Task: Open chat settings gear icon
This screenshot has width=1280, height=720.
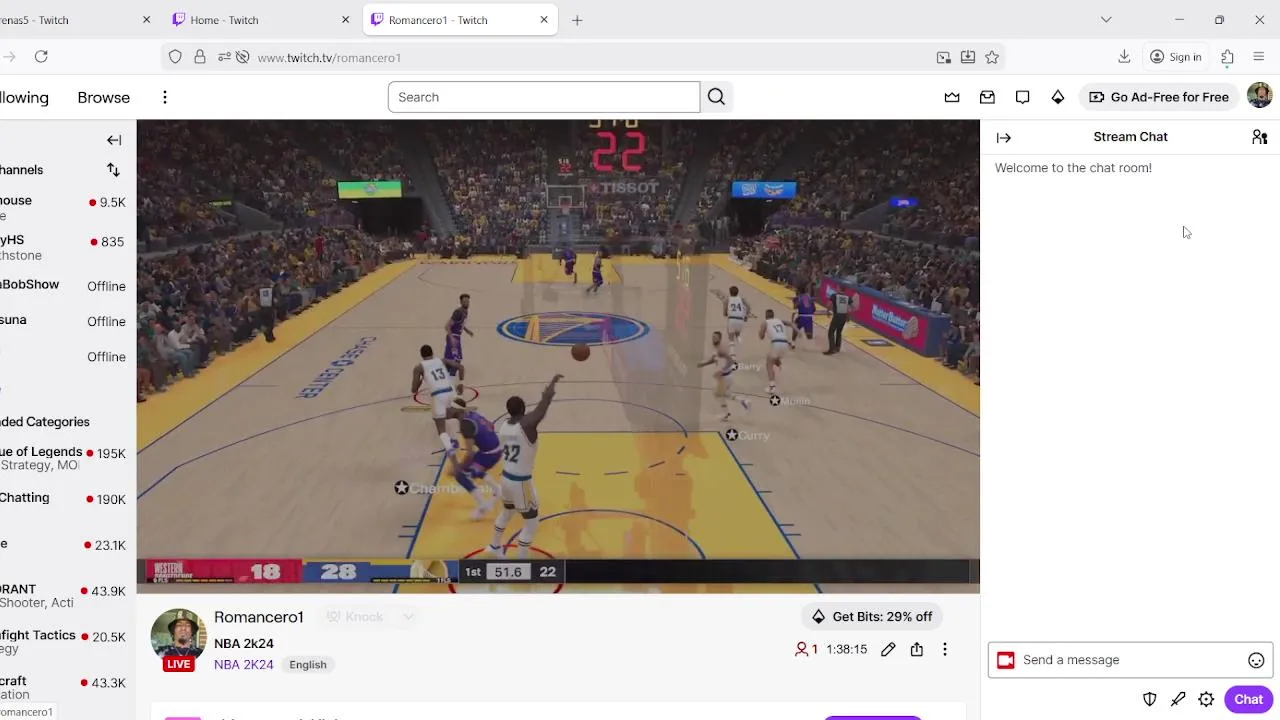Action: (1206, 699)
